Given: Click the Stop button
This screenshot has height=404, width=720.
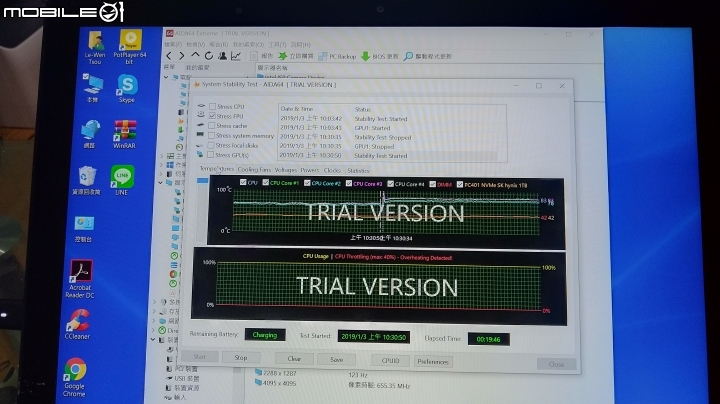Looking at the screenshot, I should (241, 357).
